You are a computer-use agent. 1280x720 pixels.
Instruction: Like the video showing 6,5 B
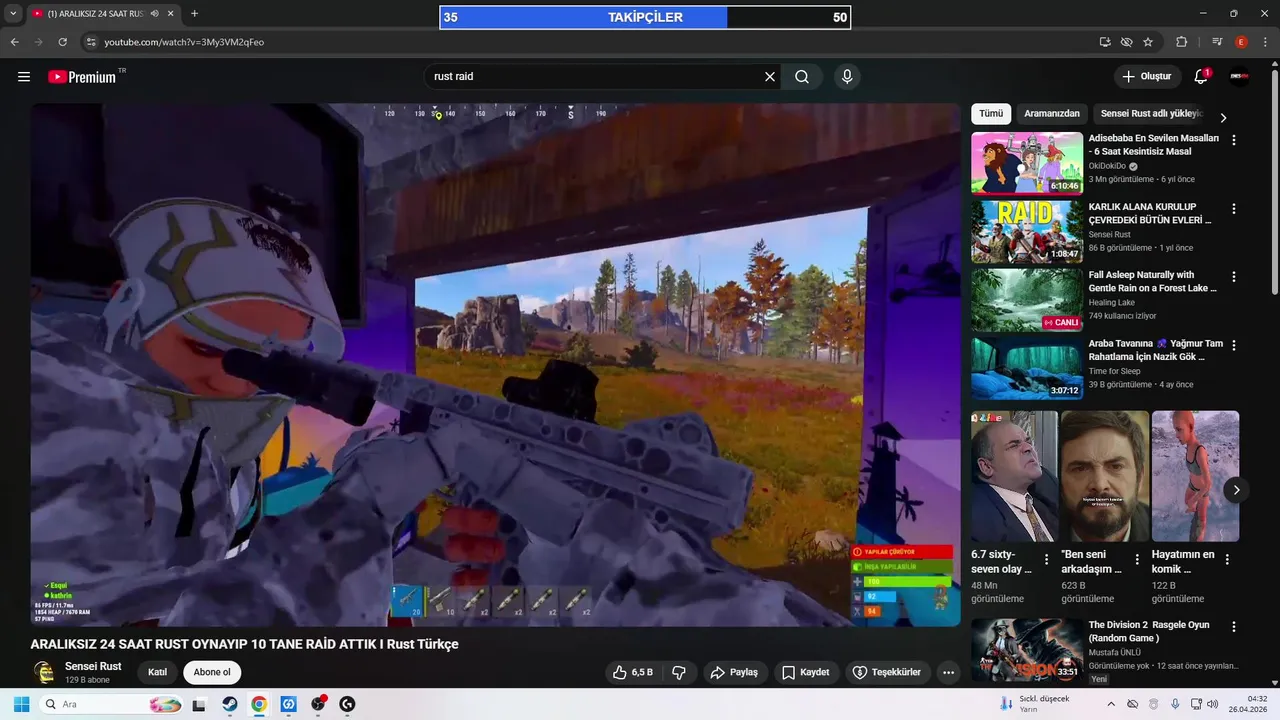tap(633, 672)
